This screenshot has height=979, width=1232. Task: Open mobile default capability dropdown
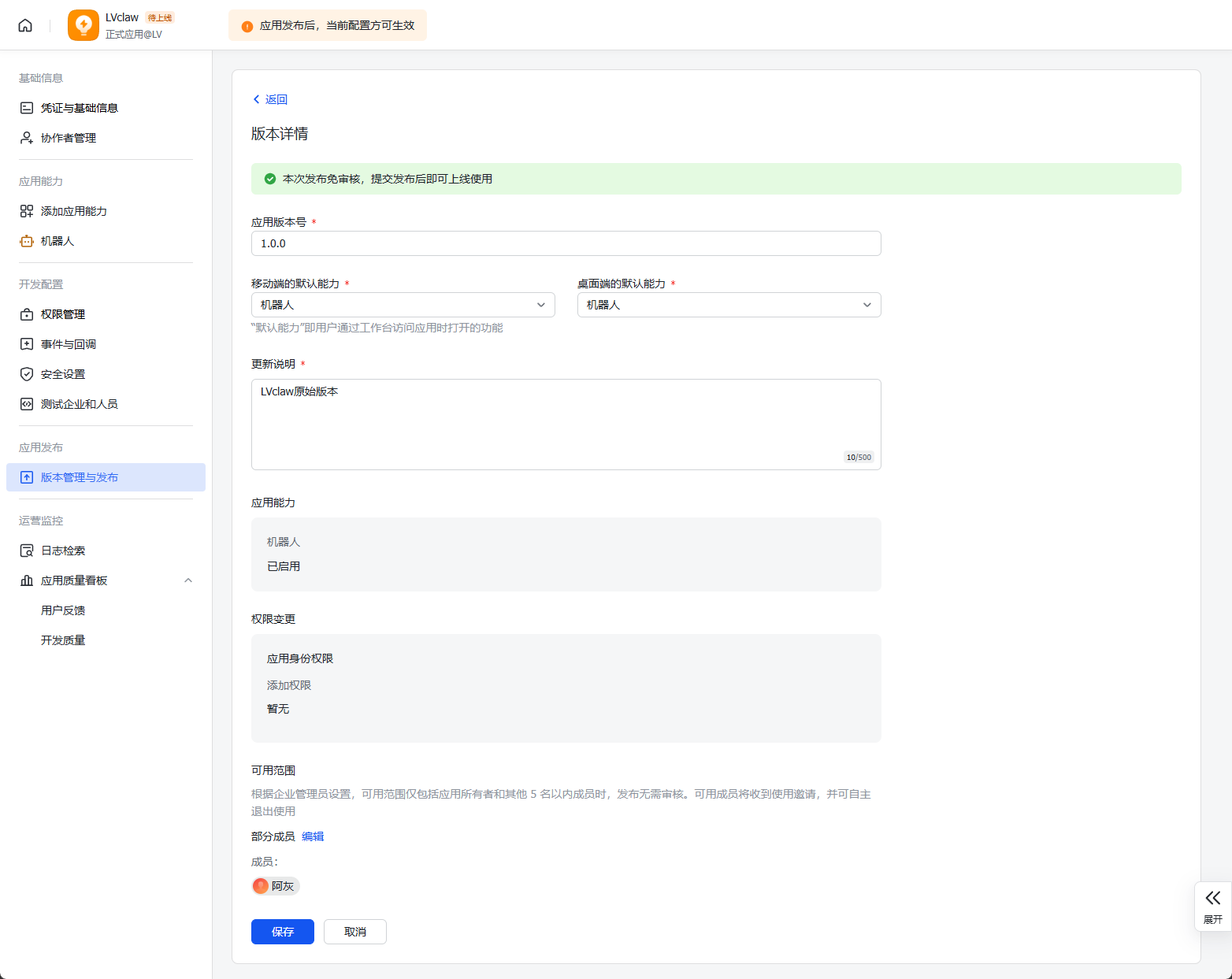pyautogui.click(x=403, y=305)
